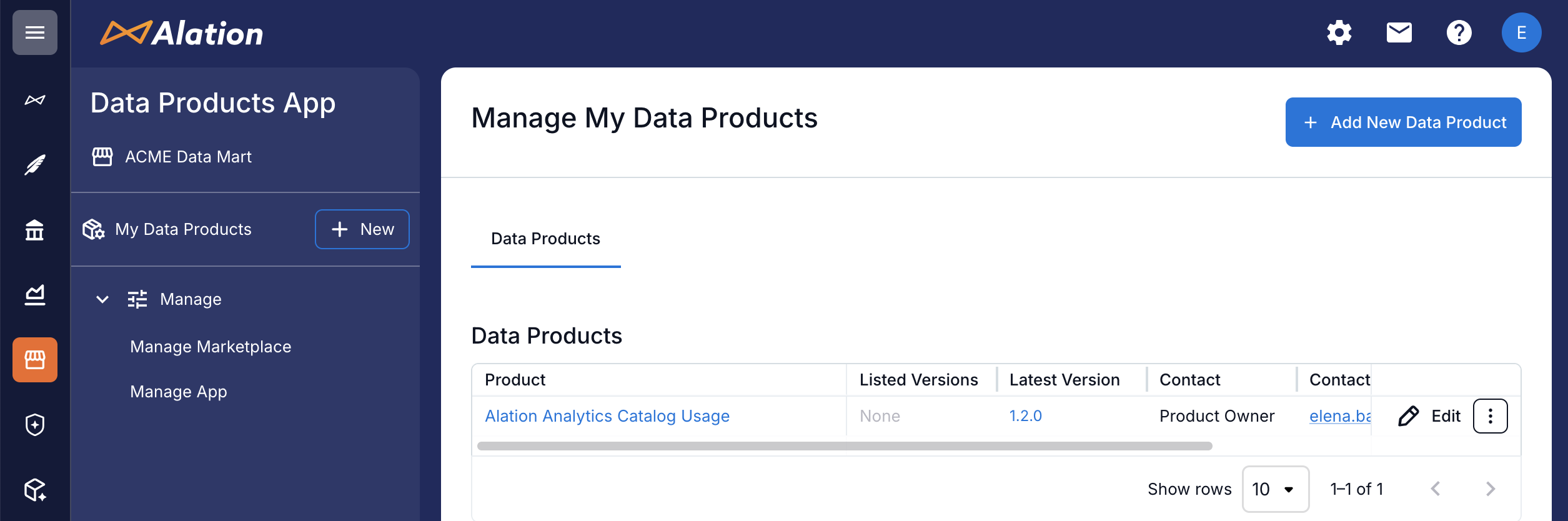This screenshot has width=1568, height=521.
Task: Open the hamburger navigation menu
Action: coord(35,32)
